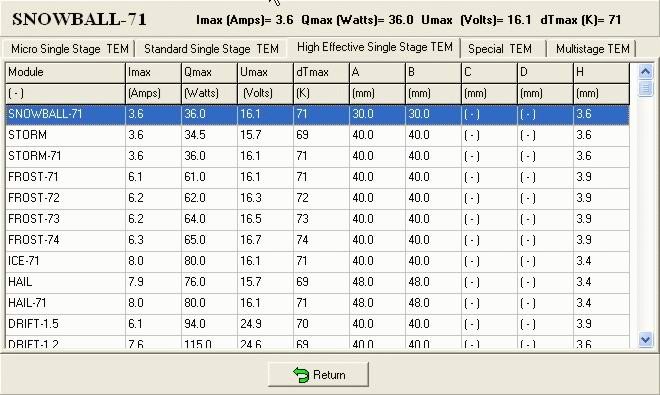Click Umax value 16.7 in FROST-74 row
Image resolution: width=660 pixels, height=395 pixels.
pos(251,240)
